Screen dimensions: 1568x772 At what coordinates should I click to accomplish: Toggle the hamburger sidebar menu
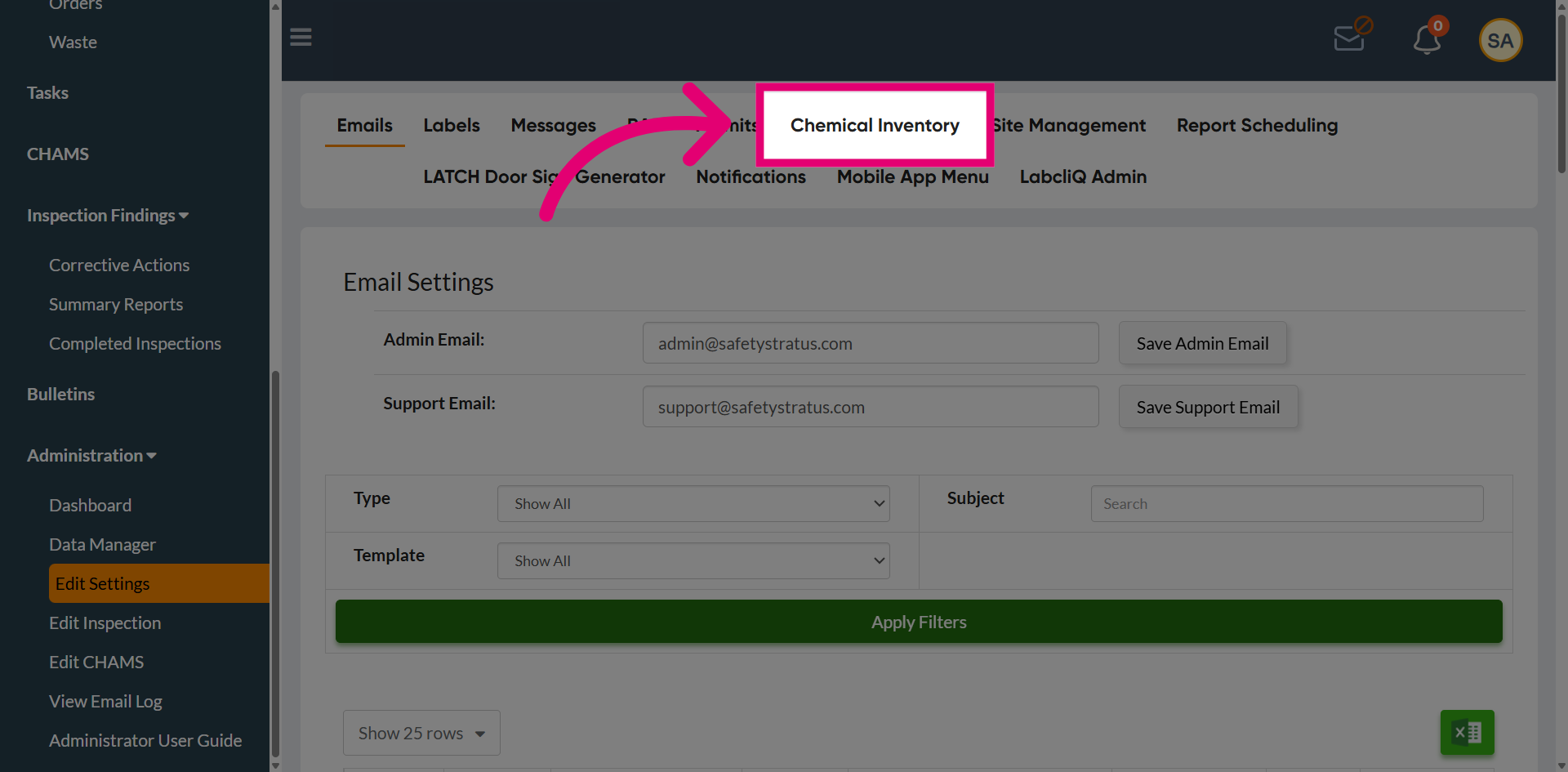301,38
